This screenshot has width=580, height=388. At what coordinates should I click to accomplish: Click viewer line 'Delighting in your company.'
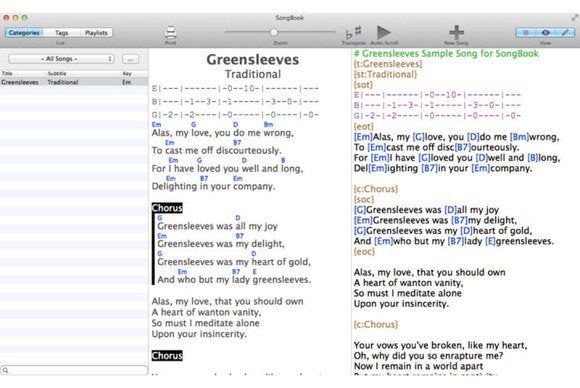coord(213,186)
